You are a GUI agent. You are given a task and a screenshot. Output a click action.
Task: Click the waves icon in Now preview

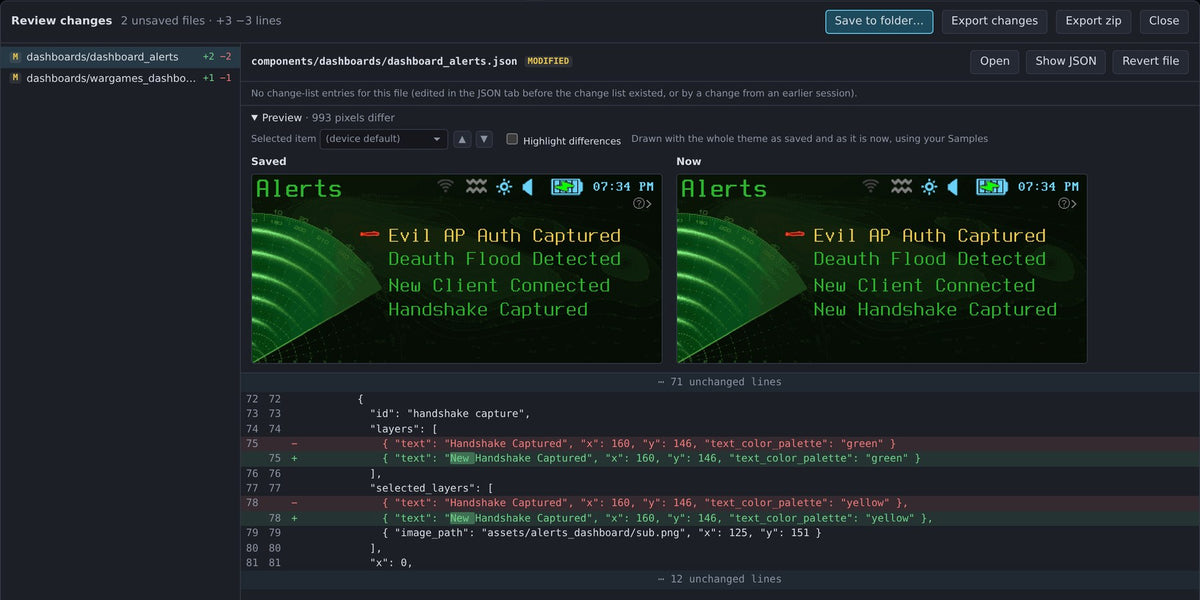tap(901, 186)
